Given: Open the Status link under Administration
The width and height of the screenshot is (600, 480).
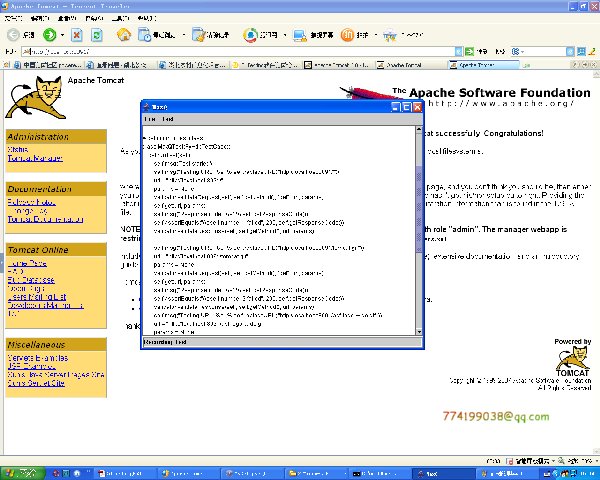Looking at the screenshot, I should pos(18,149).
